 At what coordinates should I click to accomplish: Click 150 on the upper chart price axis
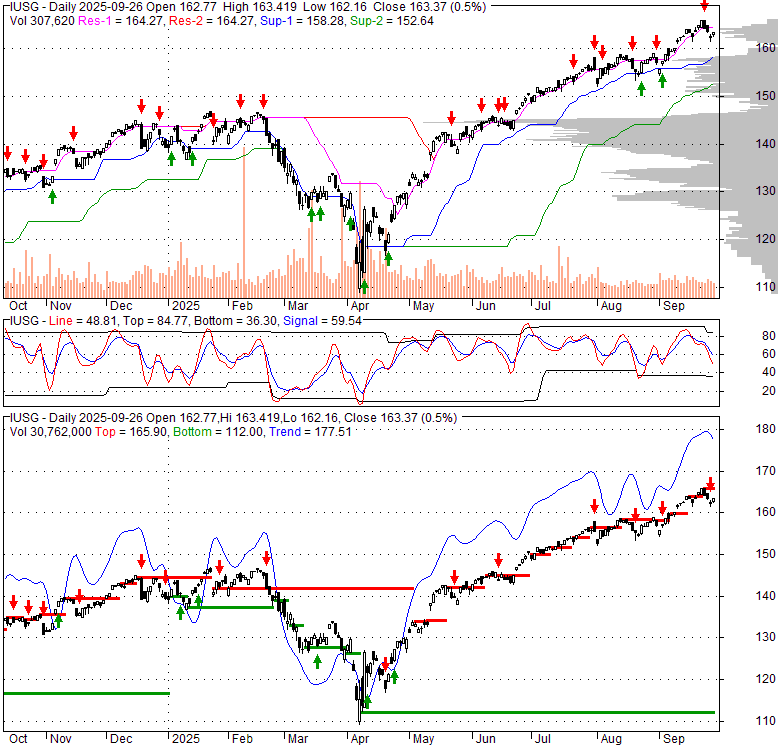pos(765,95)
